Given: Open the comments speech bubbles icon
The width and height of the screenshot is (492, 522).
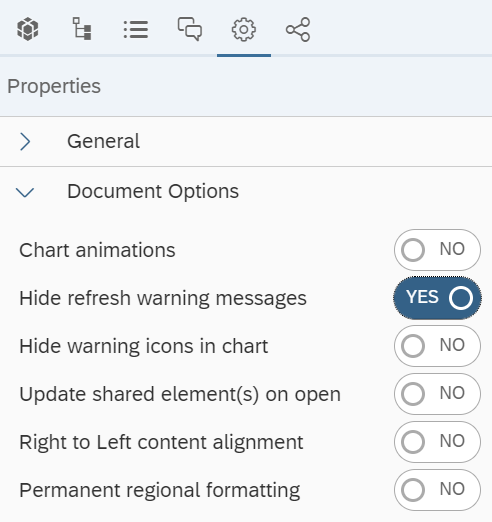Looking at the screenshot, I should pyautogui.click(x=190, y=29).
